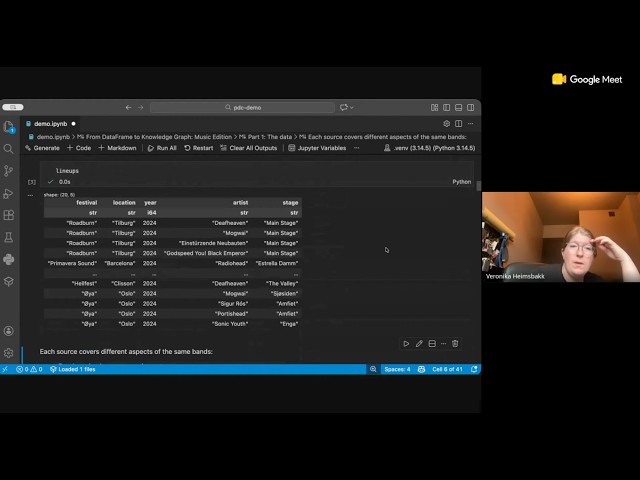The width and height of the screenshot is (640, 480).
Task: Open more editor actions menu
Action: click(x=471, y=124)
